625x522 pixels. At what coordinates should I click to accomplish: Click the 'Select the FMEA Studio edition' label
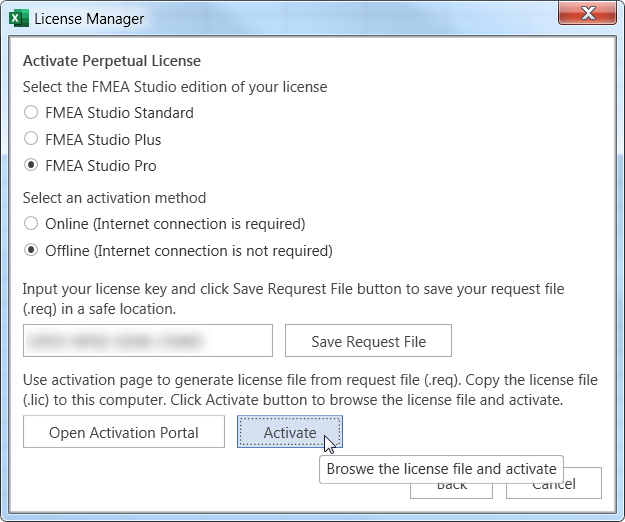[175, 87]
